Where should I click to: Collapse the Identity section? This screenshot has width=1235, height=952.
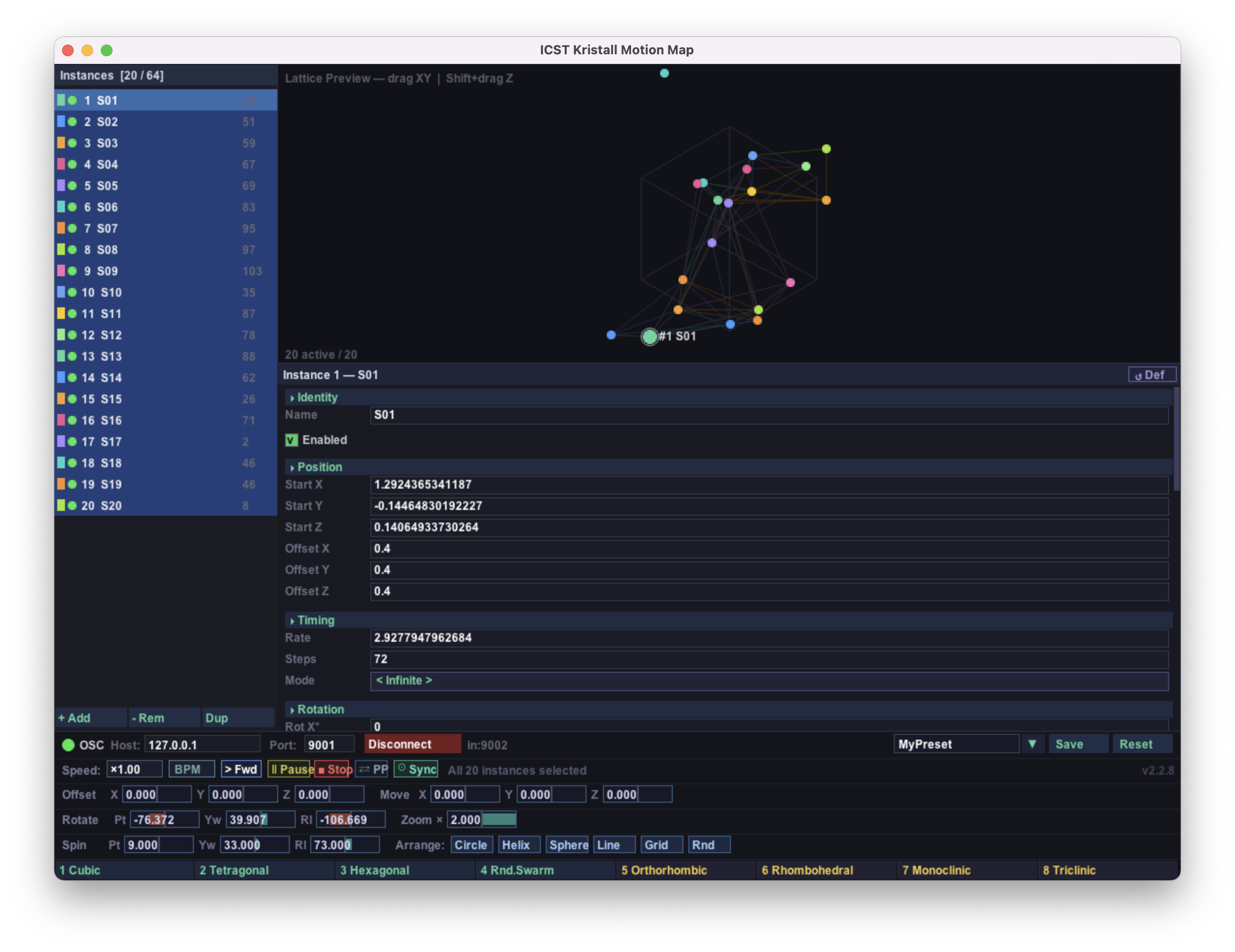[728, 397]
